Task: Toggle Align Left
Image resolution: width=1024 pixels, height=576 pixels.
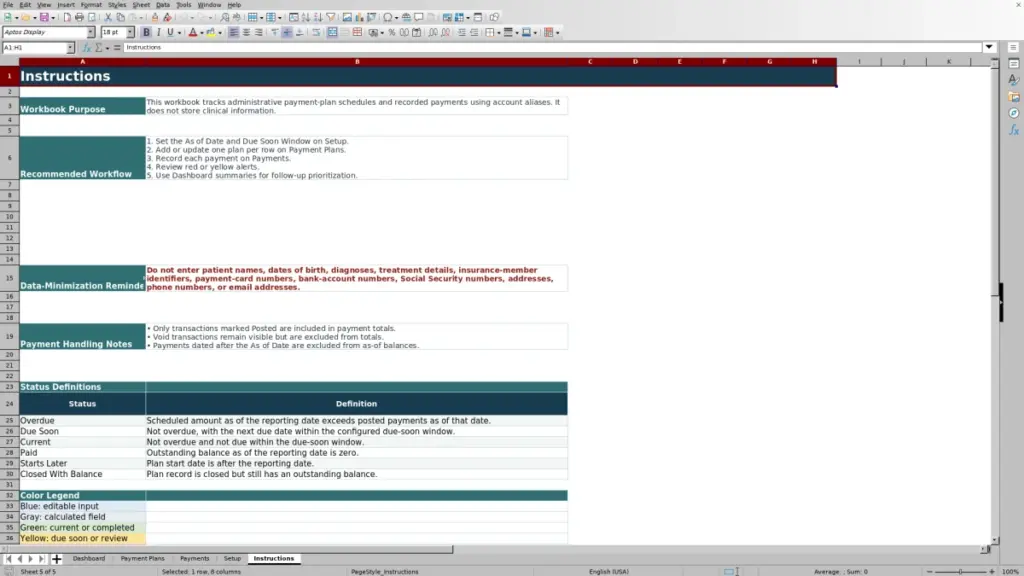Action: [x=233, y=32]
